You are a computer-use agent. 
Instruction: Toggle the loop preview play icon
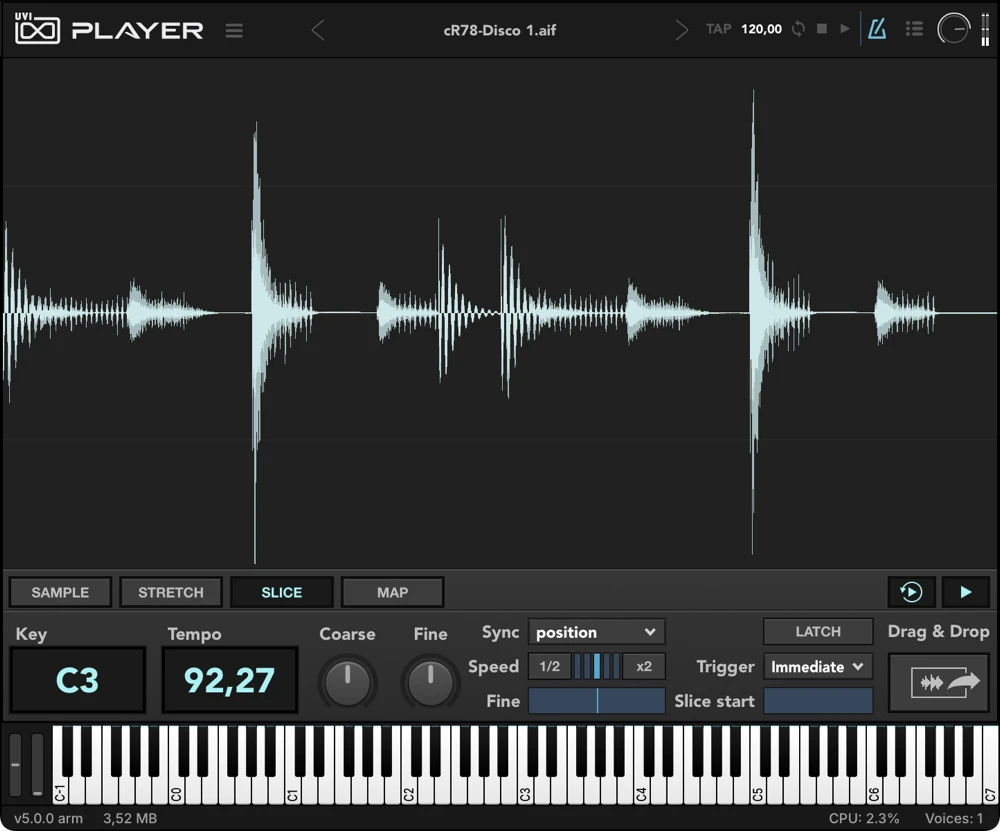(x=911, y=592)
